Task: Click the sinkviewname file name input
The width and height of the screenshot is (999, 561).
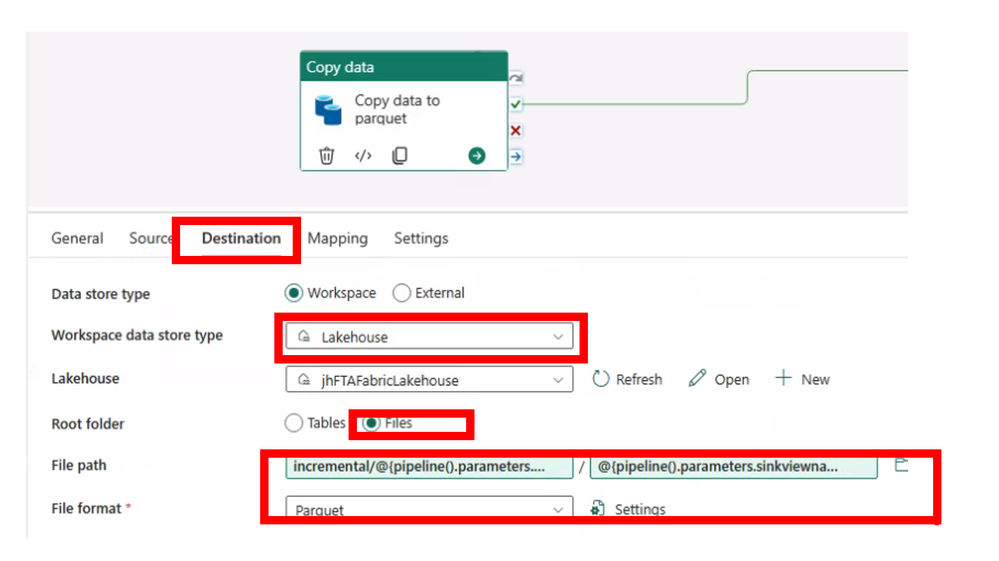Action: tap(734, 467)
